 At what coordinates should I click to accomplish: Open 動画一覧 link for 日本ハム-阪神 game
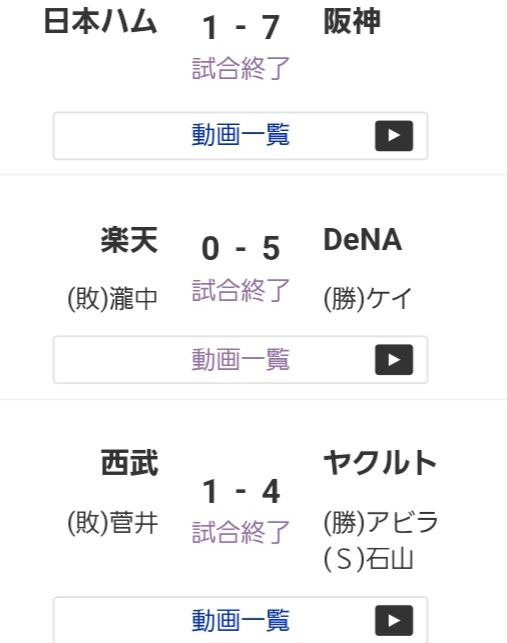click(240, 136)
